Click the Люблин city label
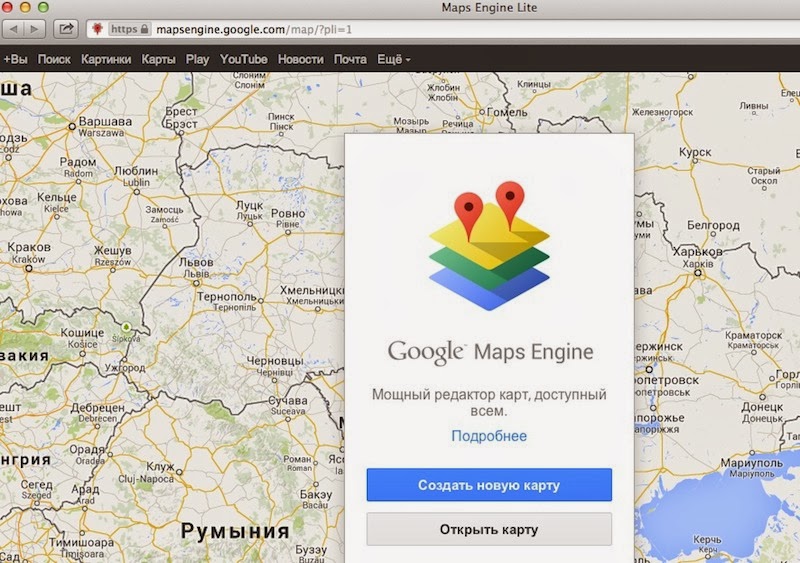This screenshot has width=800, height=563. pyautogui.click(x=136, y=171)
